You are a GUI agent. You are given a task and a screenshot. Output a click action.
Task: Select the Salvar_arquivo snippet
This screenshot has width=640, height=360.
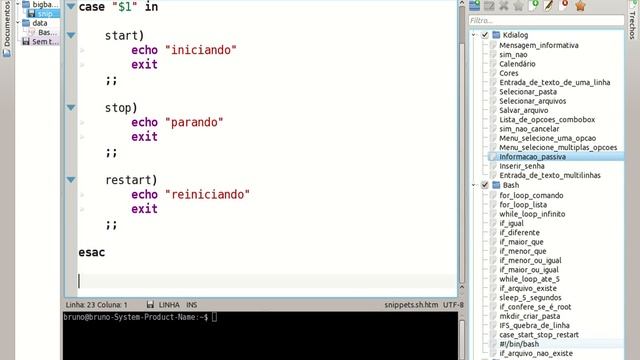524,111
